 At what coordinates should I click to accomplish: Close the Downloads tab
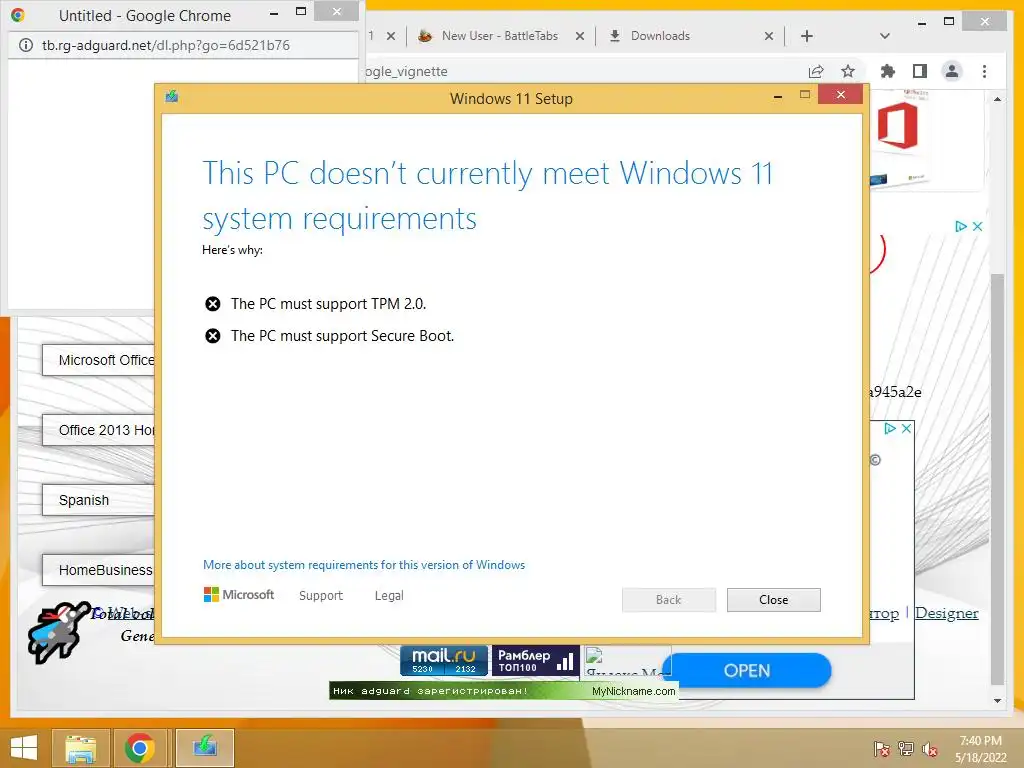click(769, 36)
